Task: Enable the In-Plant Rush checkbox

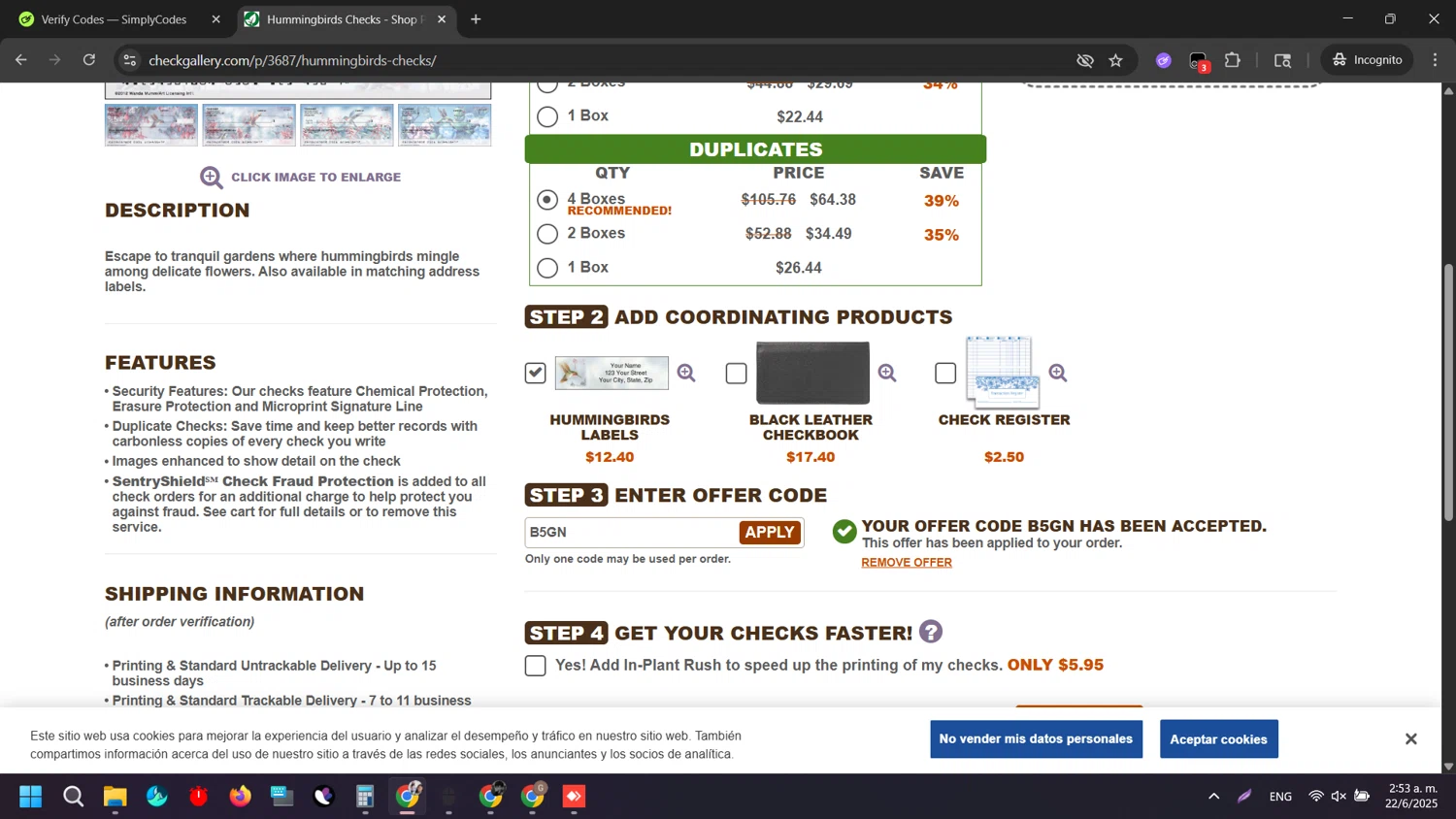Action: click(x=536, y=666)
